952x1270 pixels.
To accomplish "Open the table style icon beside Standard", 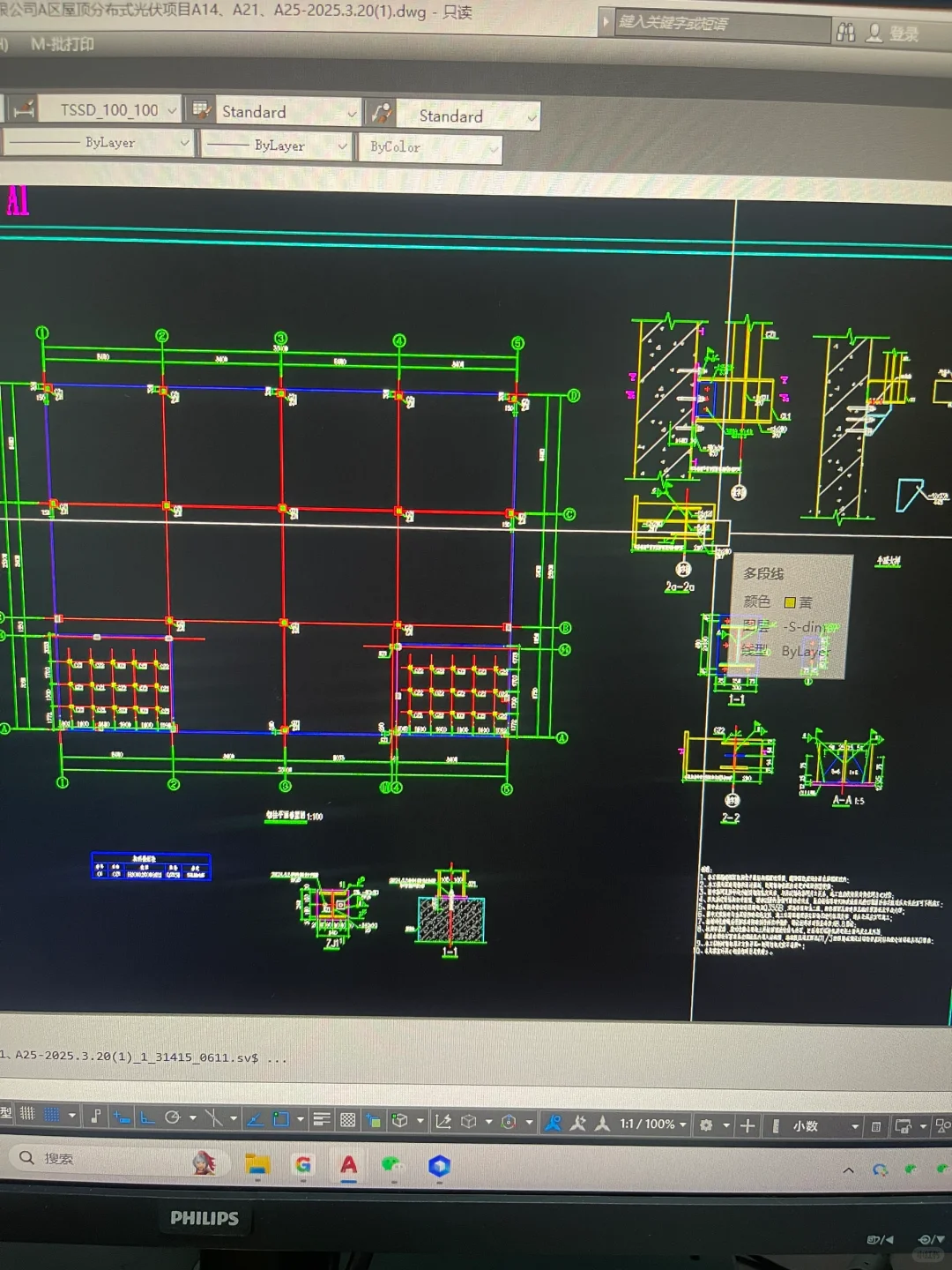I will [200, 110].
